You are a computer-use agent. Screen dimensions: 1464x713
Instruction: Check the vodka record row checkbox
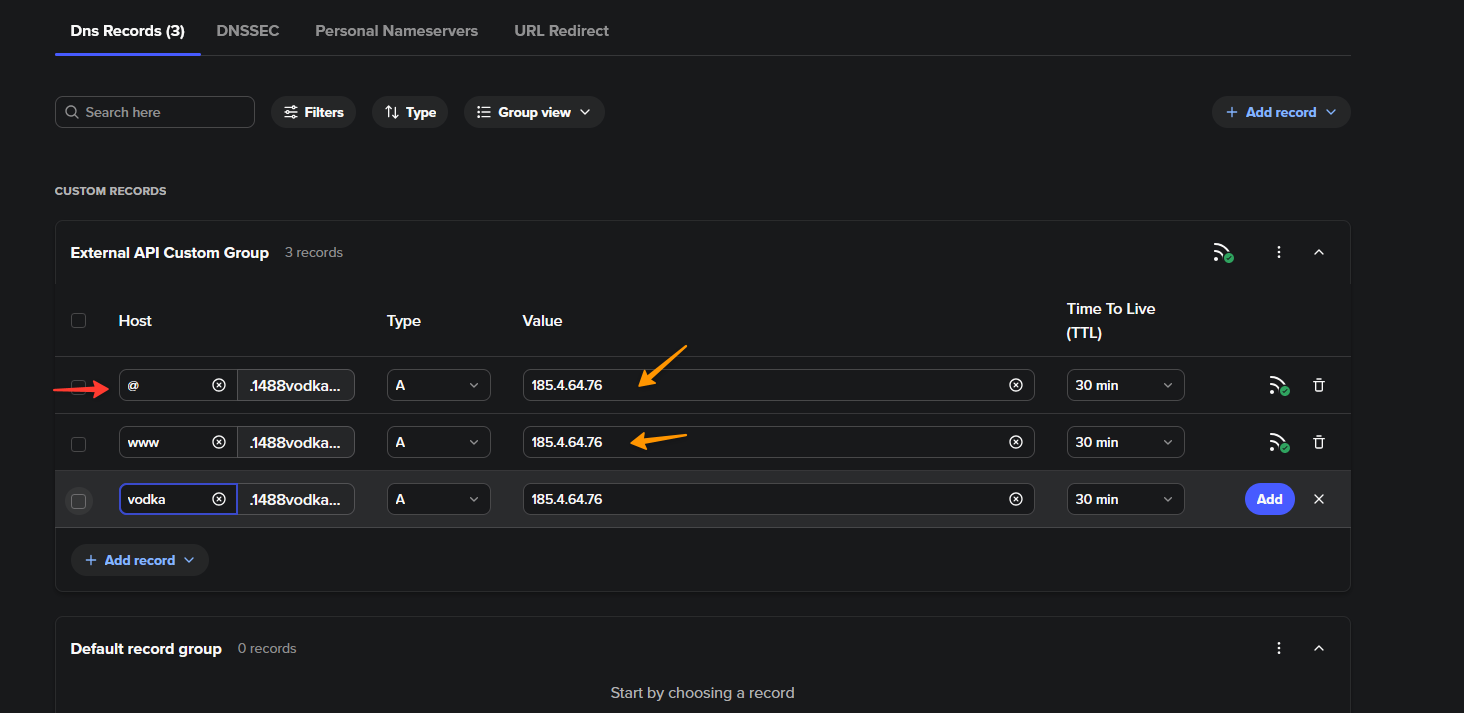[79, 501]
